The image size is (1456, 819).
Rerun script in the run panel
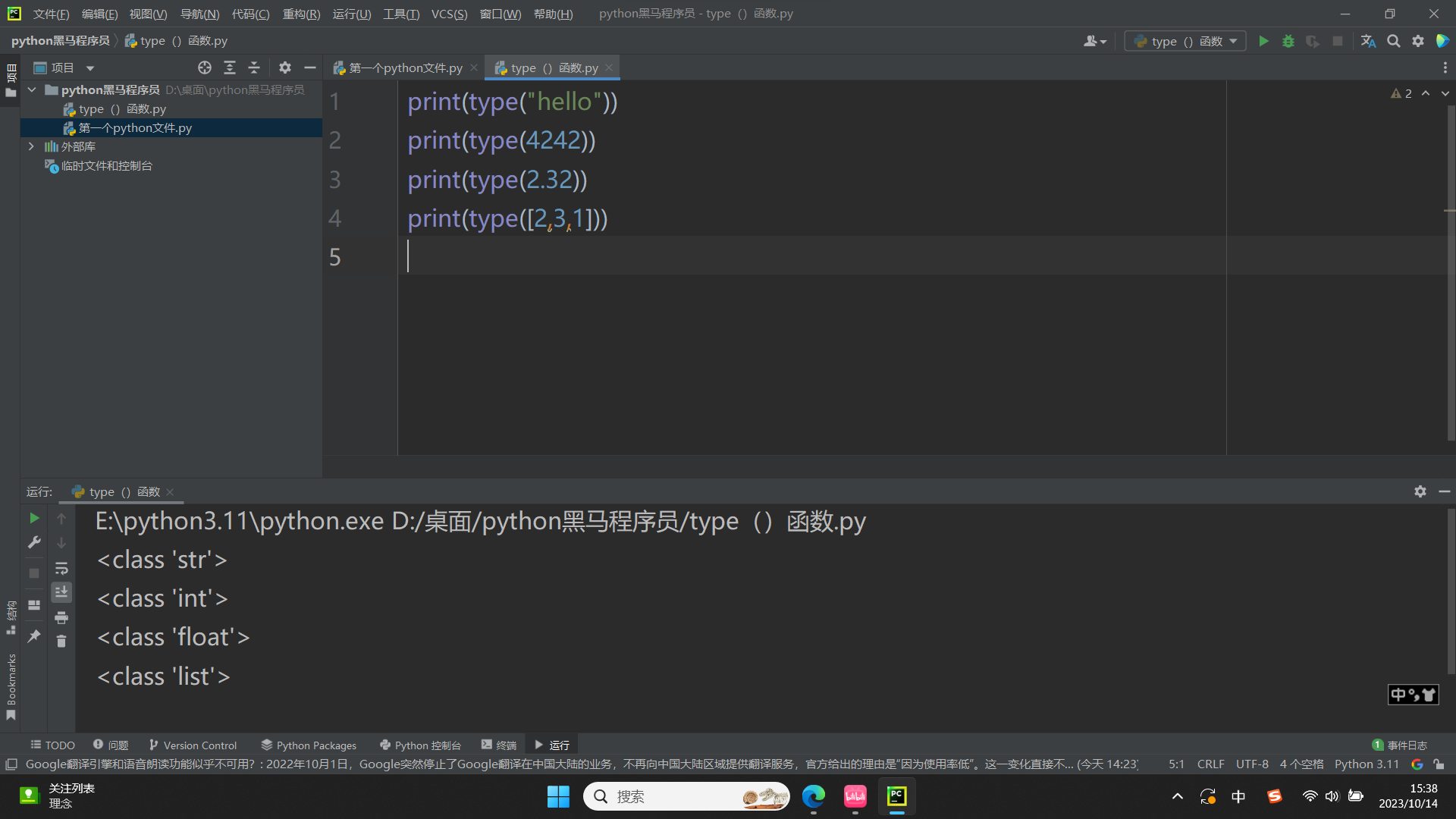34,518
